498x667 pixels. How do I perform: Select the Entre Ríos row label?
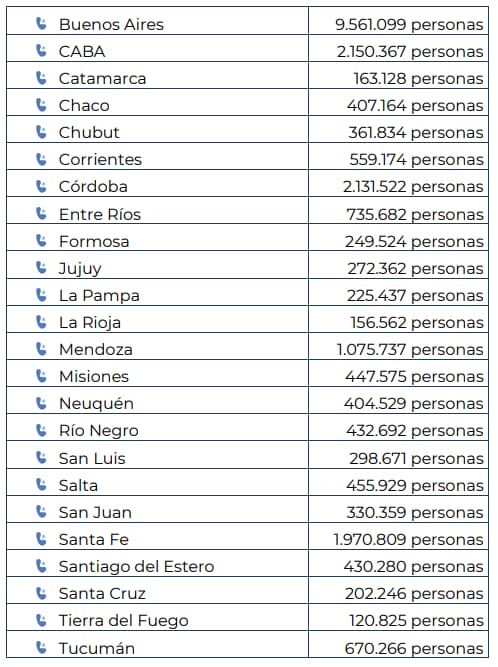click(100, 214)
